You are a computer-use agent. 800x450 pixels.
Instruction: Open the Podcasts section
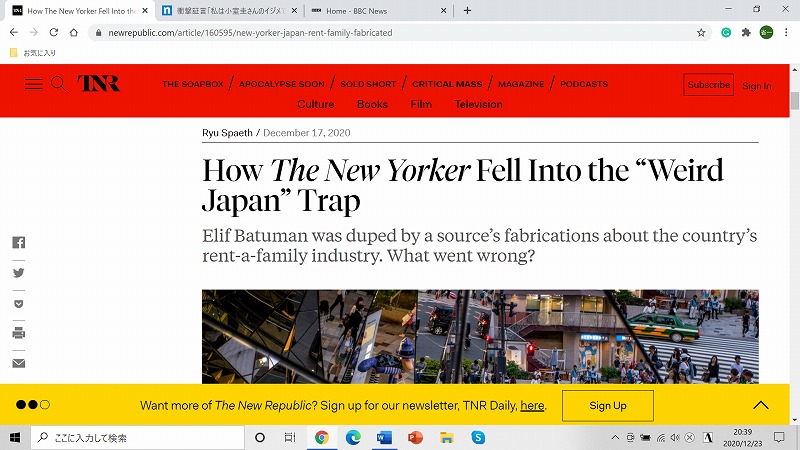(x=584, y=84)
